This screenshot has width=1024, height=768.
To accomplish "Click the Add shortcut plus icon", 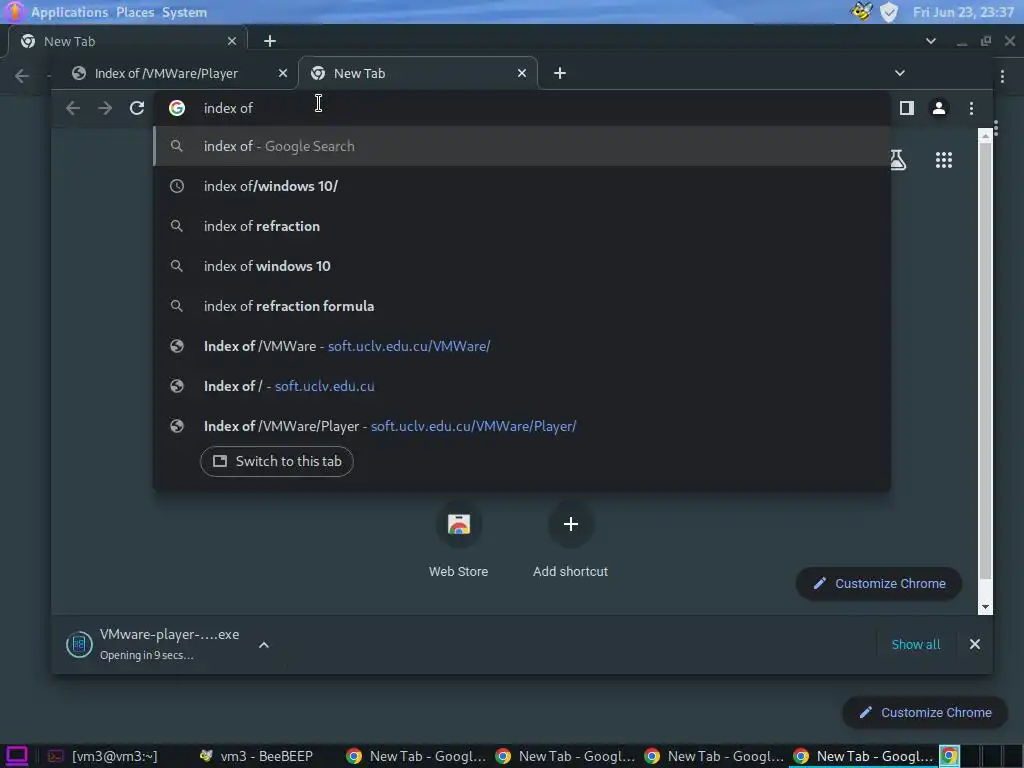I will pos(570,524).
